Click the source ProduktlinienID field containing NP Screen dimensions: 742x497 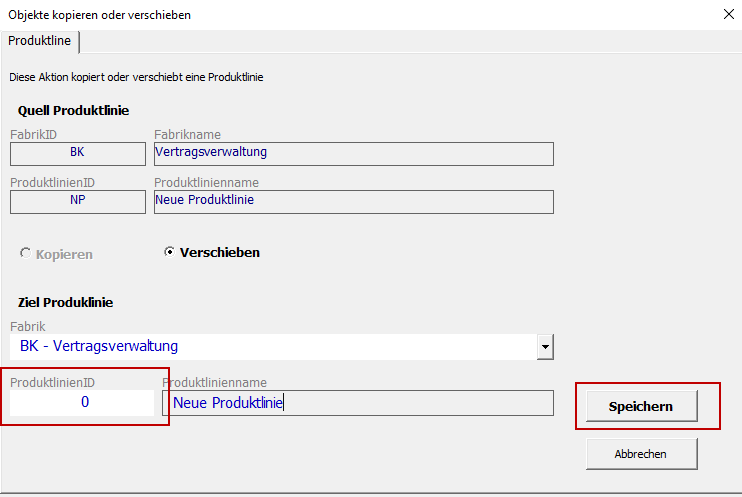pyautogui.click(x=78, y=200)
